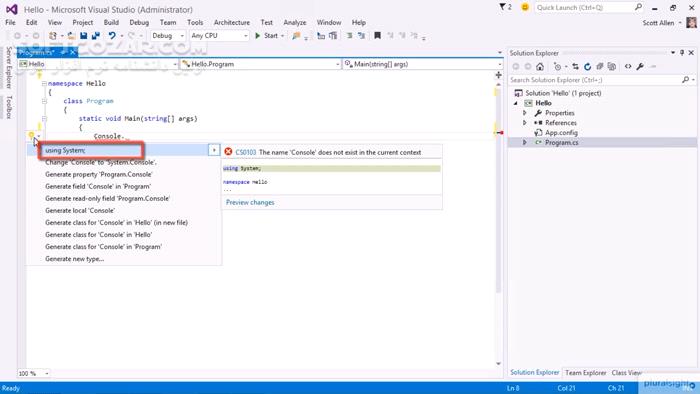Click the bookmark icon in toolbar
Image resolution: width=700 pixels, height=394 pixels.
(377, 36)
